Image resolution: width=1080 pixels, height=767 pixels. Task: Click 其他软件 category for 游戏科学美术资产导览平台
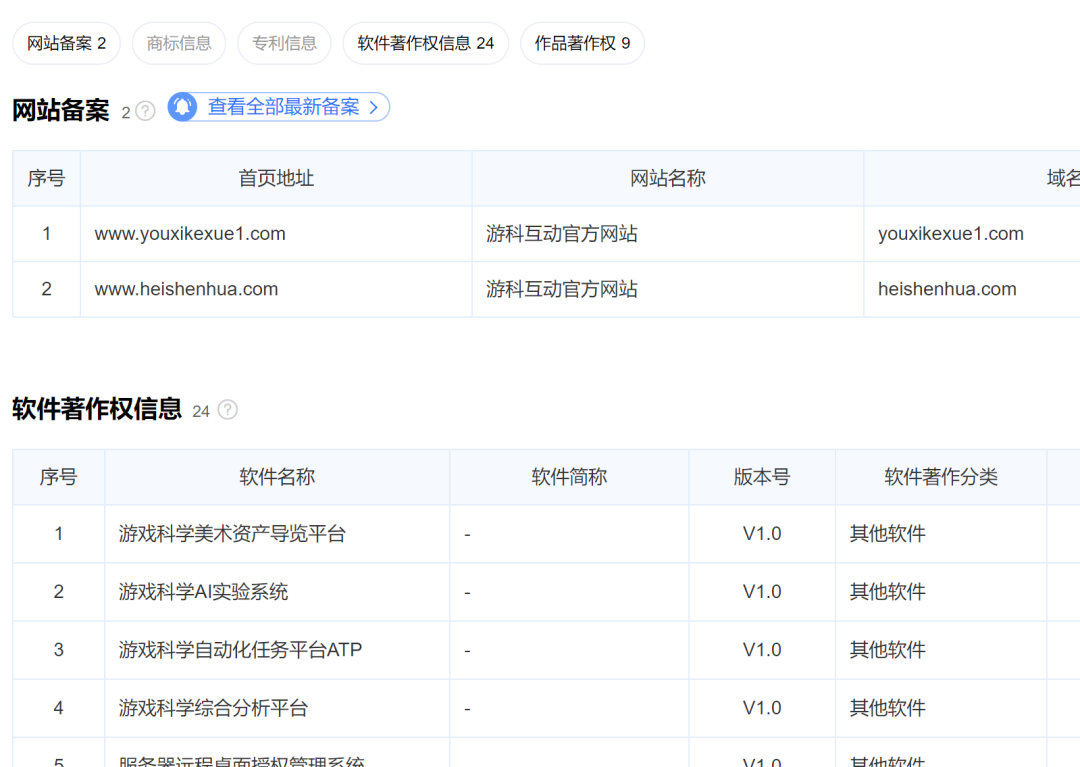click(x=888, y=534)
